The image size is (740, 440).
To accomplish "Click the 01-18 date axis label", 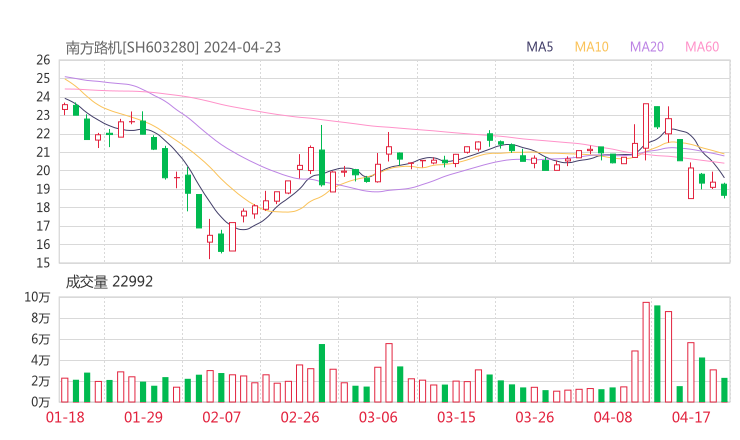I will (65, 417).
